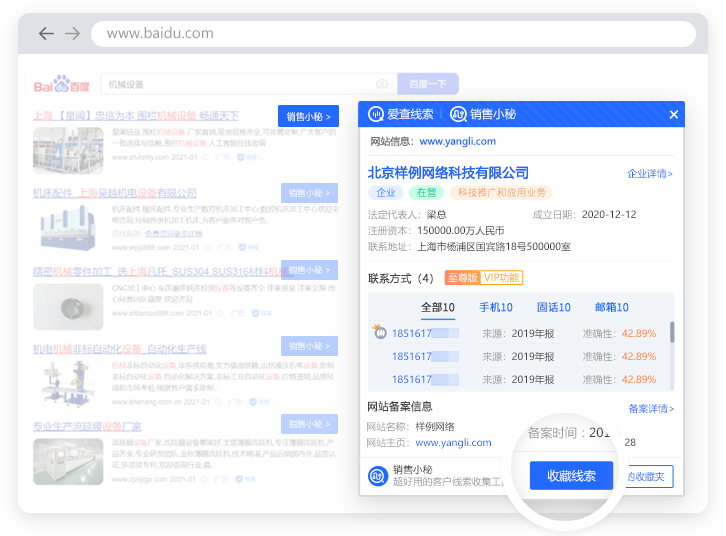This screenshot has height=536, width=726.
Task: Open the 企业详情 link
Action: [650, 174]
